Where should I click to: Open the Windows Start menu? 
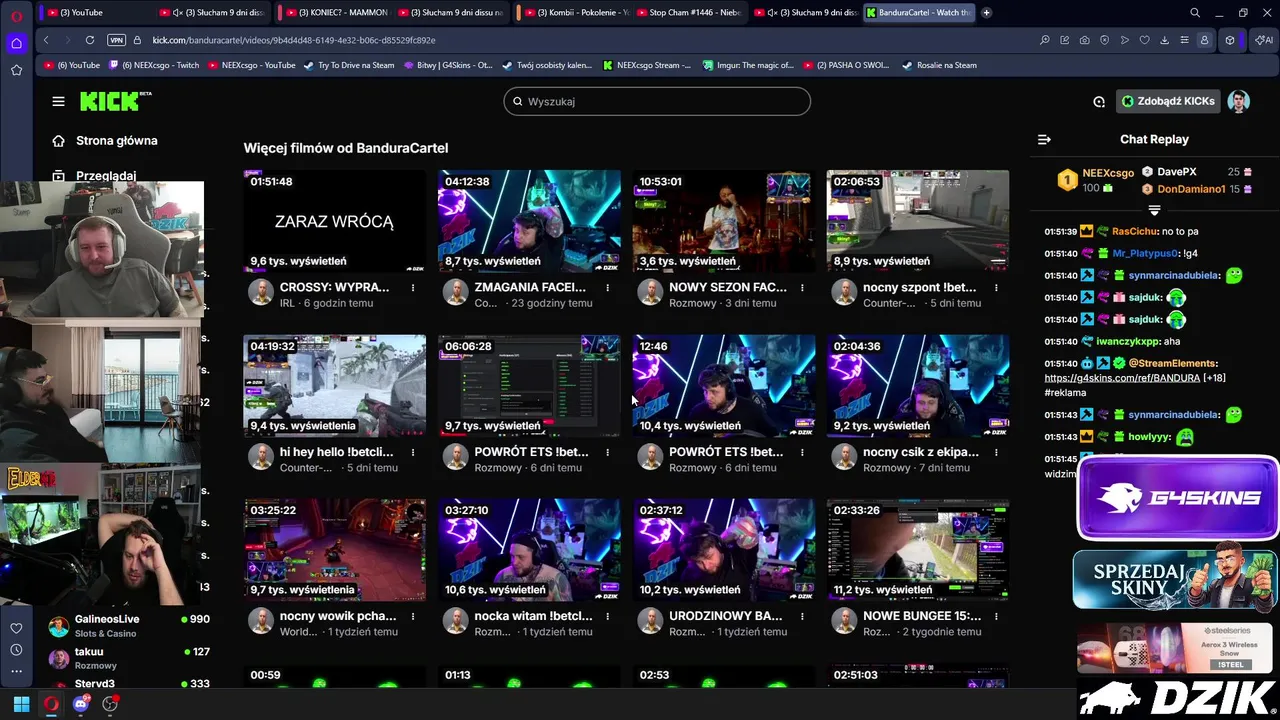21,704
